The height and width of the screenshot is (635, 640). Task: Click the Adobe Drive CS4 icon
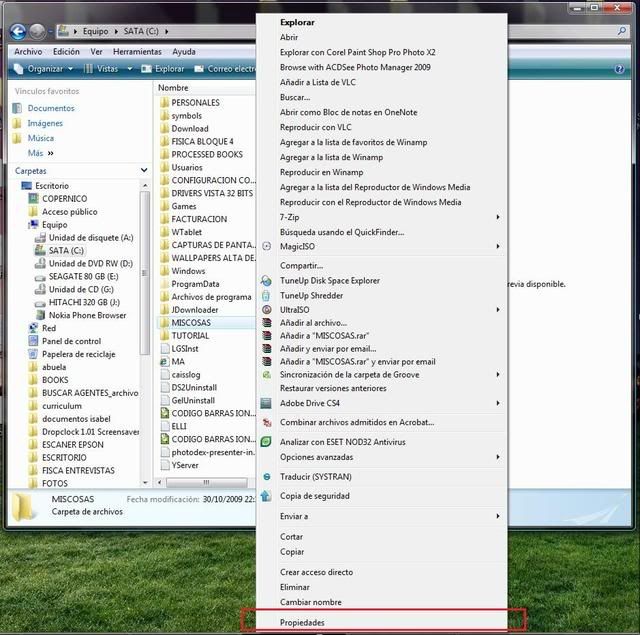[266, 403]
